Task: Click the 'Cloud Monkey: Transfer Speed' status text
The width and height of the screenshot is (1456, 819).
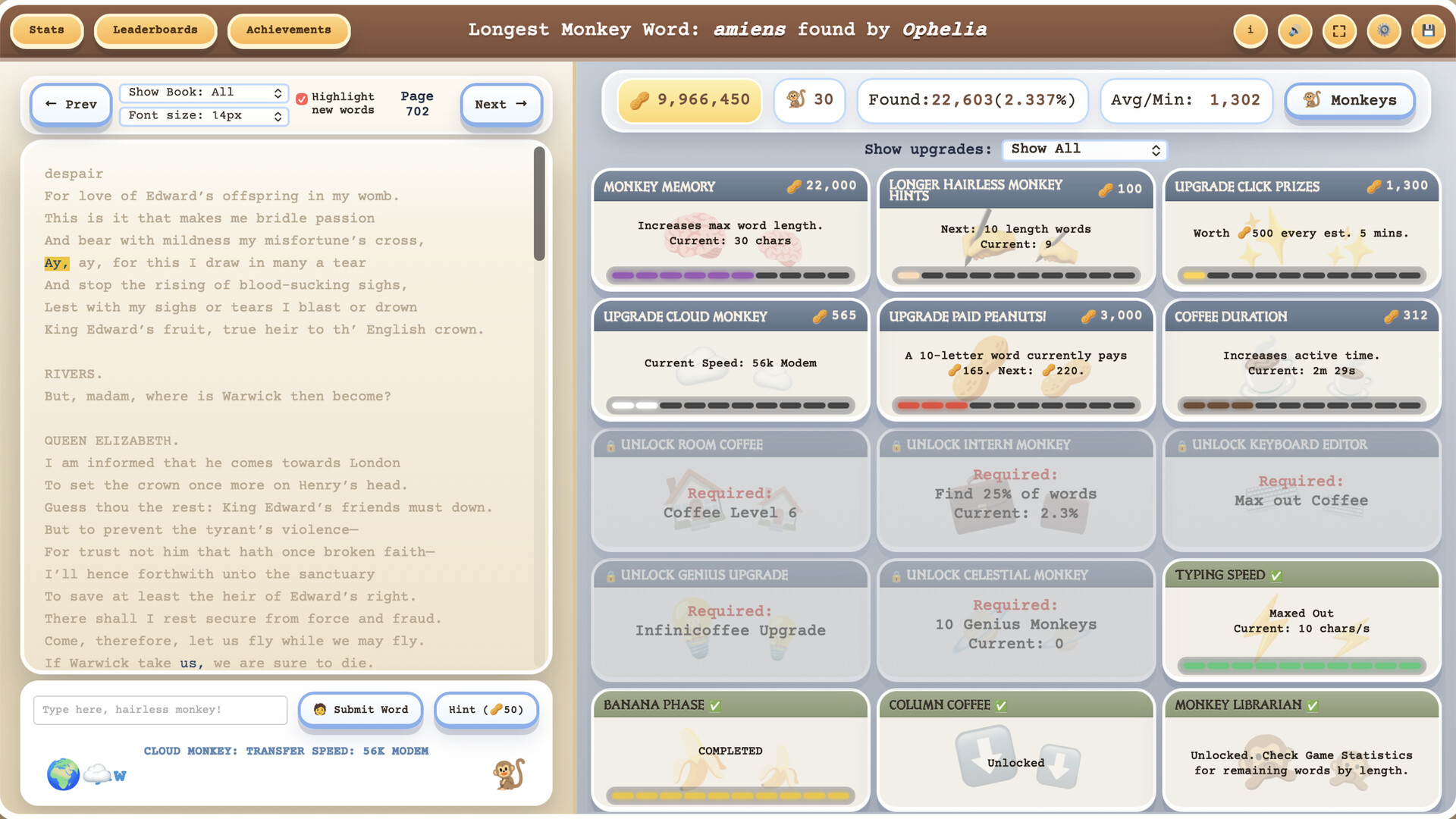Action: [x=286, y=752]
